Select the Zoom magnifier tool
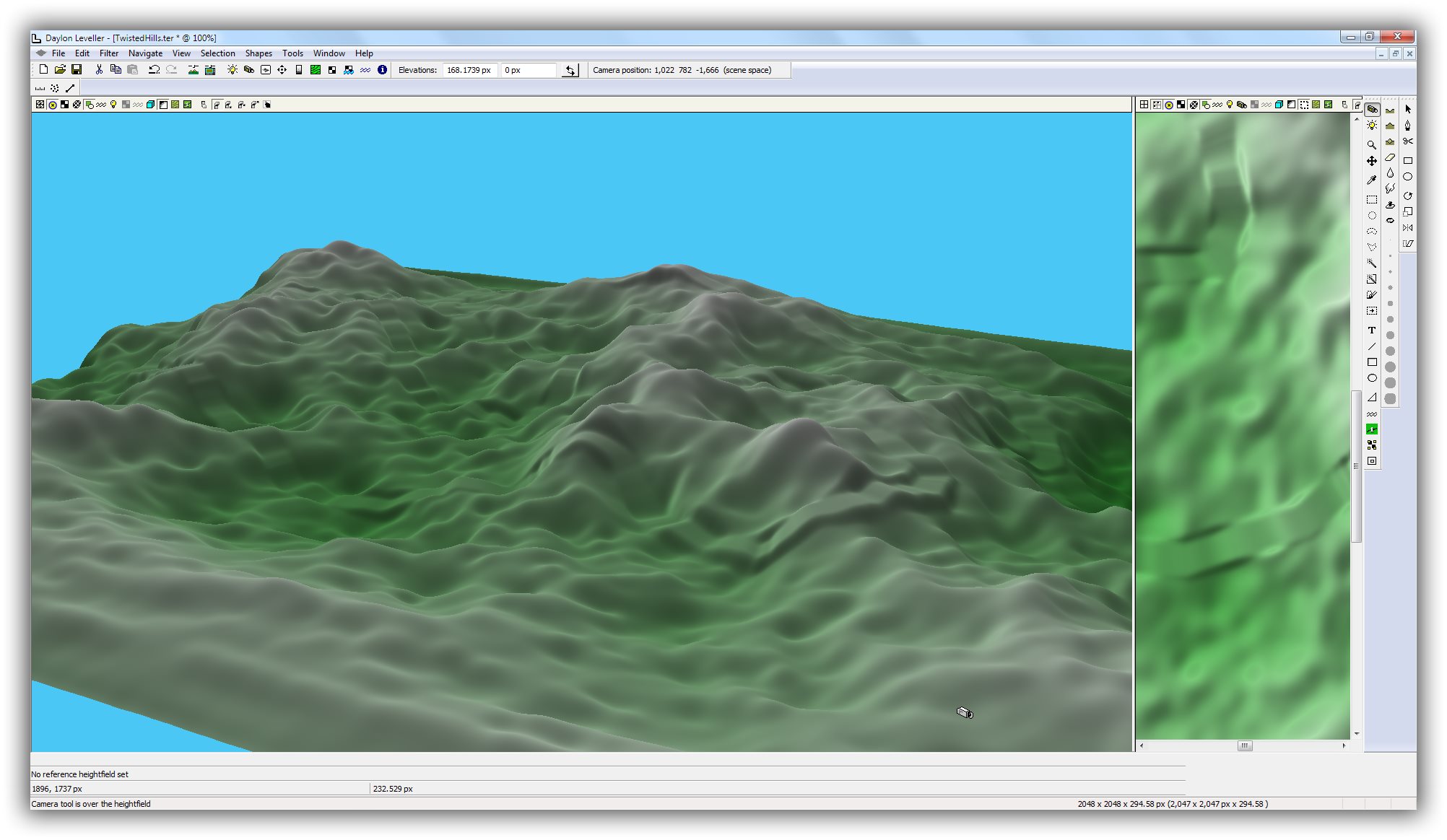Screen dimensions: 1447x840 (x=1371, y=145)
